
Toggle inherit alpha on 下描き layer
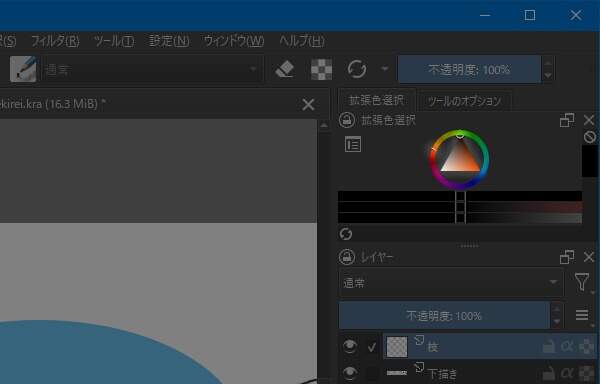coord(567,373)
